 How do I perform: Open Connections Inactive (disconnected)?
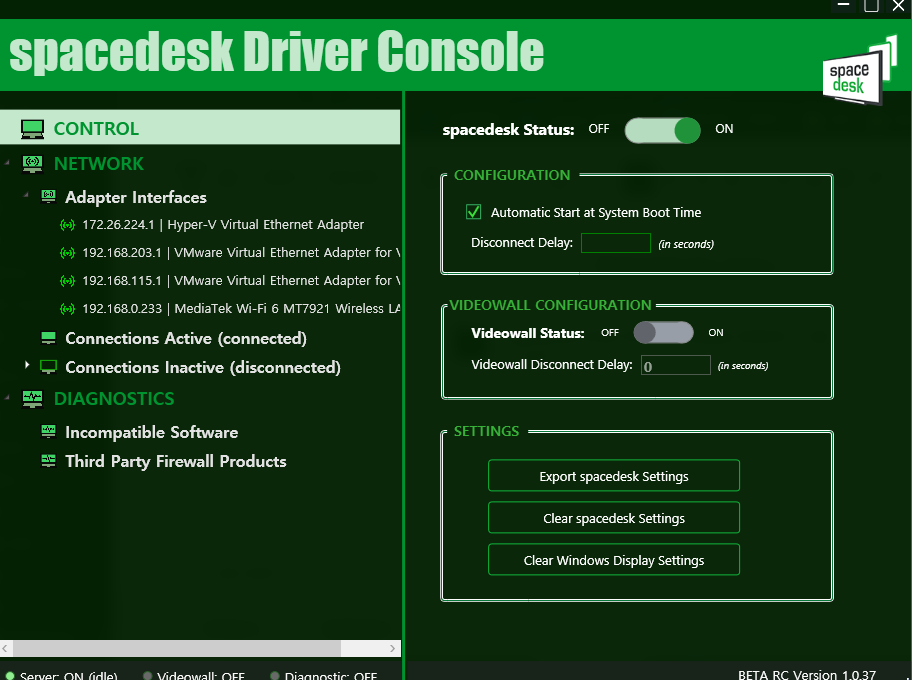coord(203,368)
